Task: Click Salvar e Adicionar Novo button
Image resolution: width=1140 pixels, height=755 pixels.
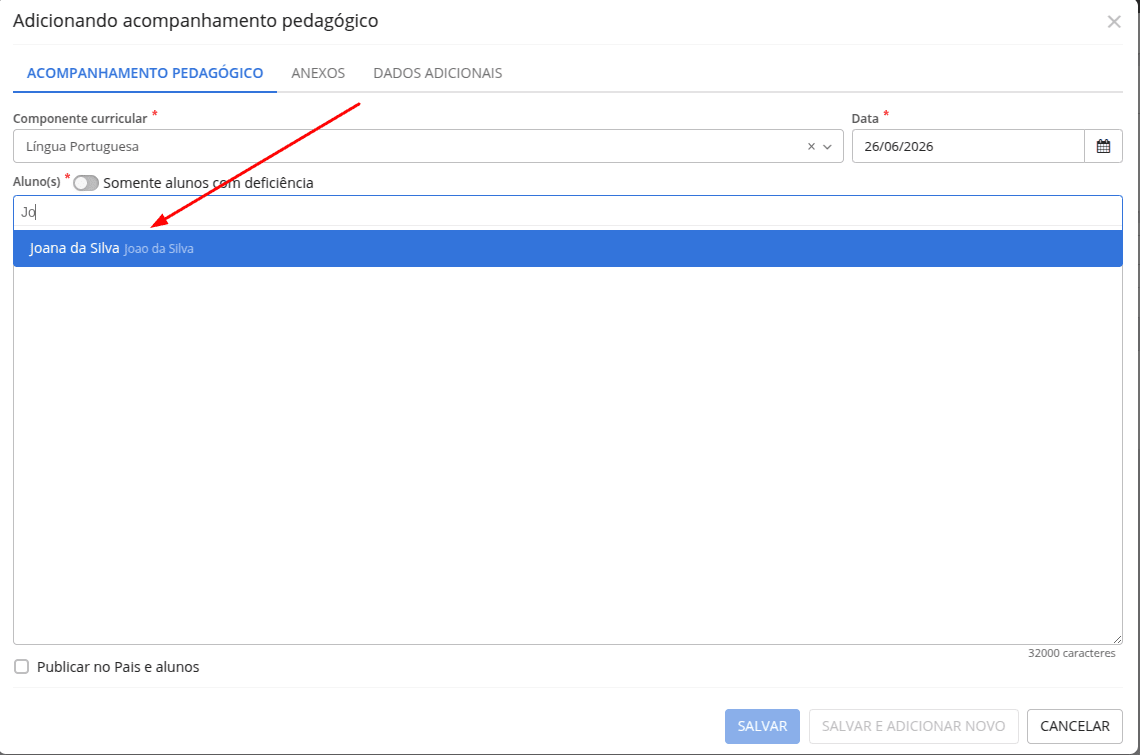Action: coord(913,726)
